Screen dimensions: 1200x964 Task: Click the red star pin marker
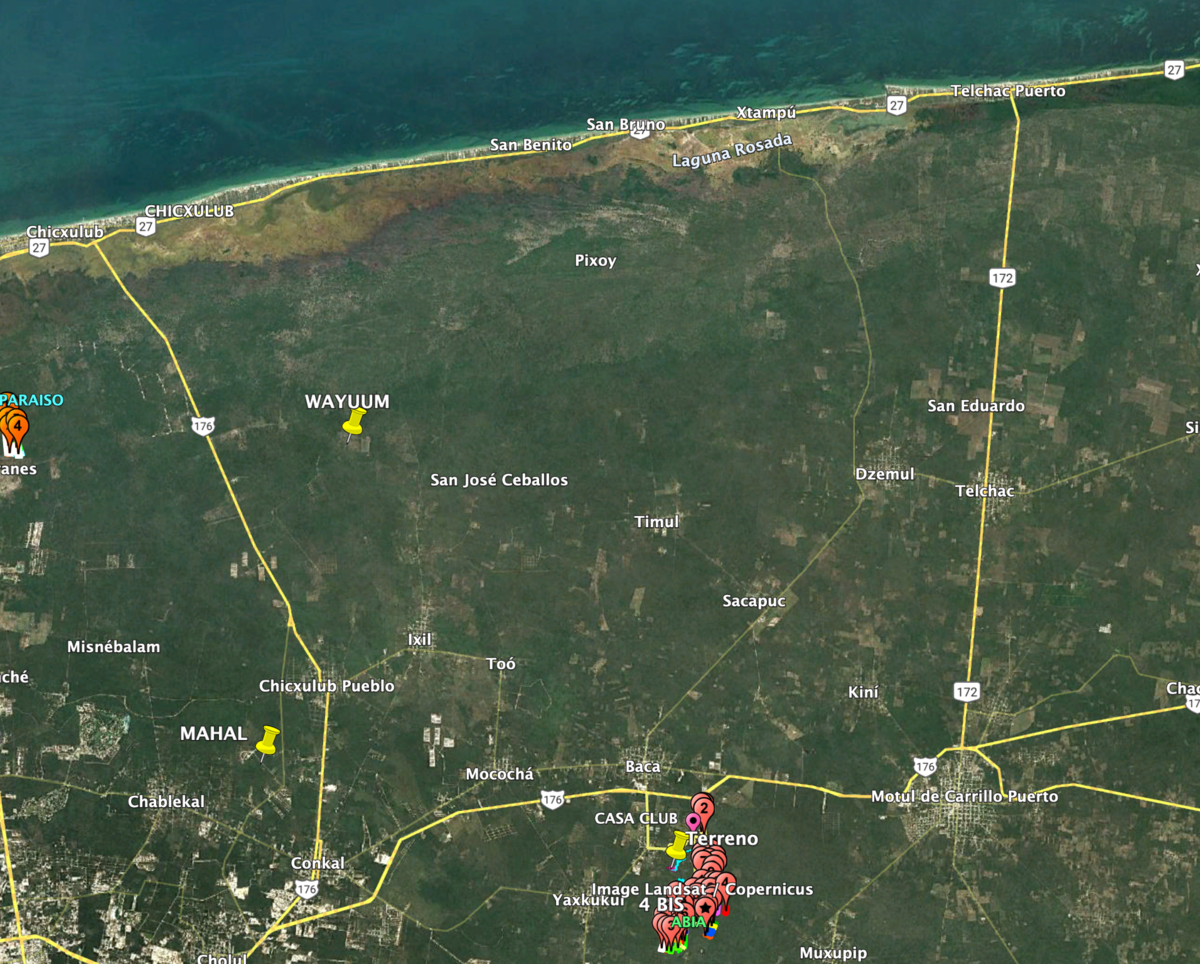click(704, 907)
